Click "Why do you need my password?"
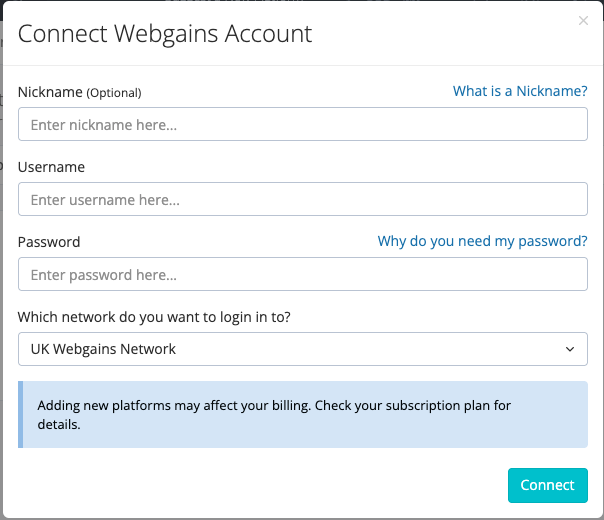This screenshot has width=604, height=520. (482, 241)
